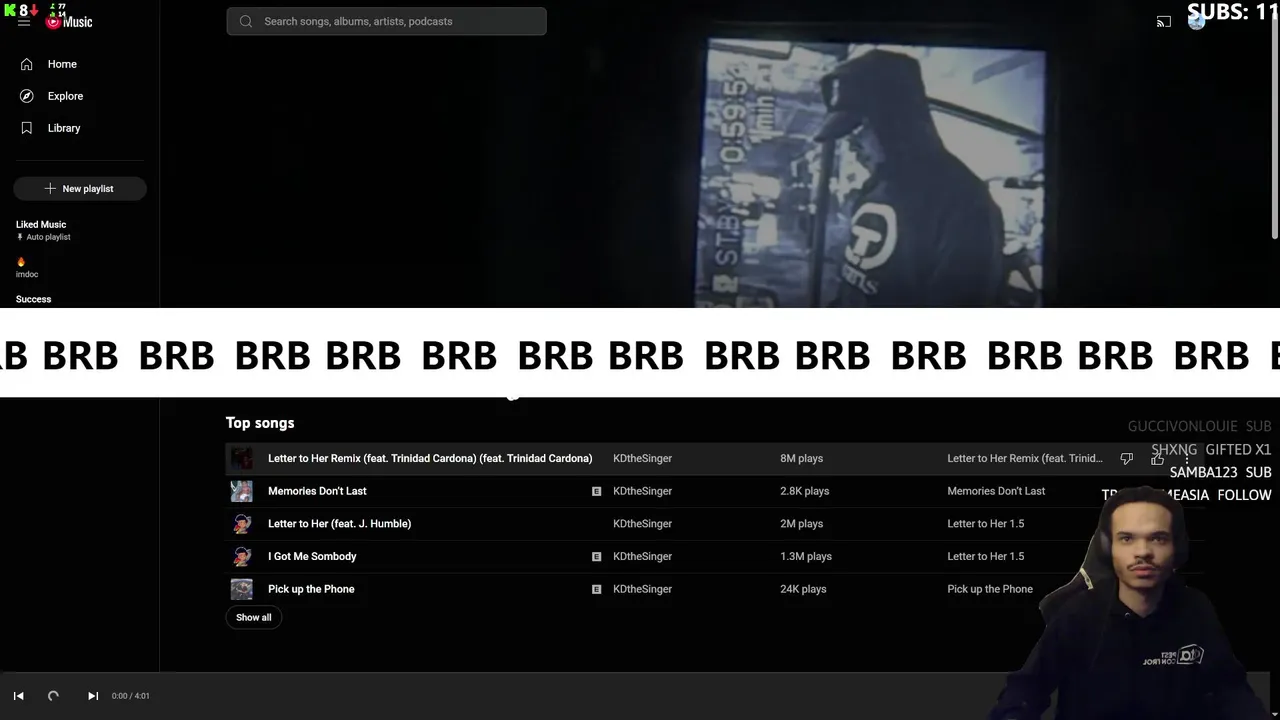Screen dimensions: 1280x720
Task: Create a New playlist
Action: coord(80,188)
